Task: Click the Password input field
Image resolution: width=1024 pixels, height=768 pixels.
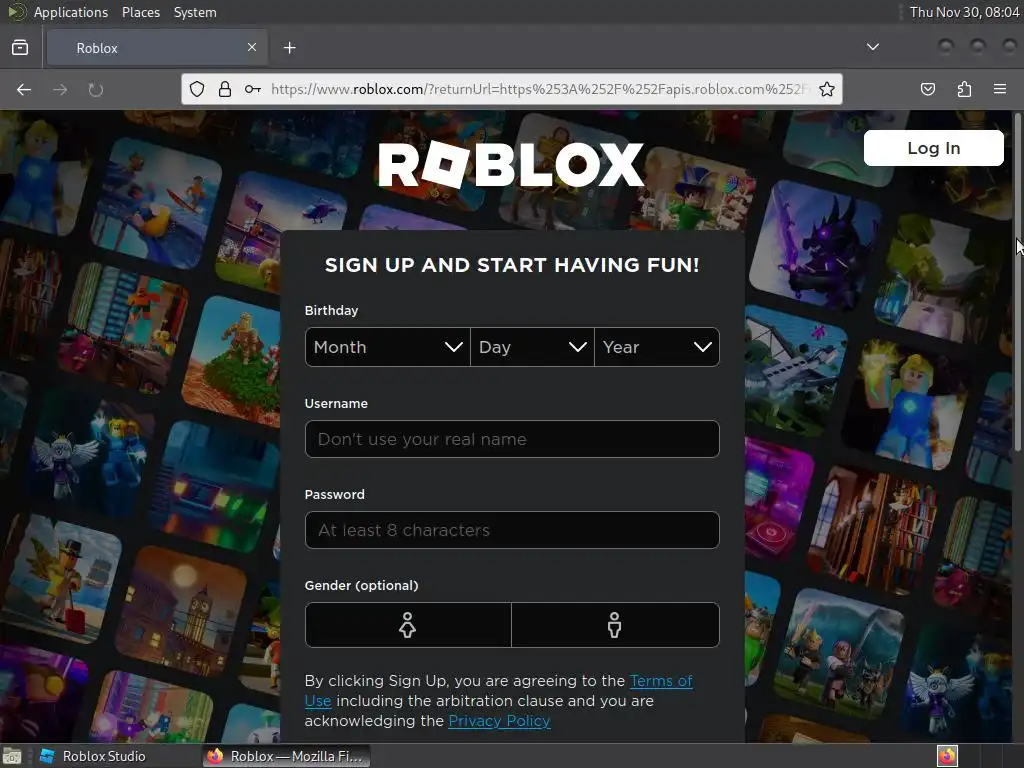Action: coord(512,530)
